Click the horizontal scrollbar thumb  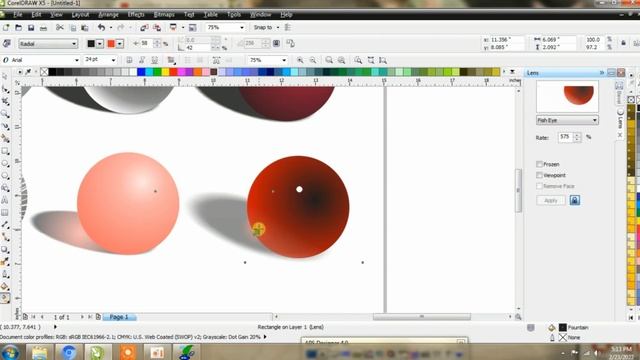click(422, 317)
